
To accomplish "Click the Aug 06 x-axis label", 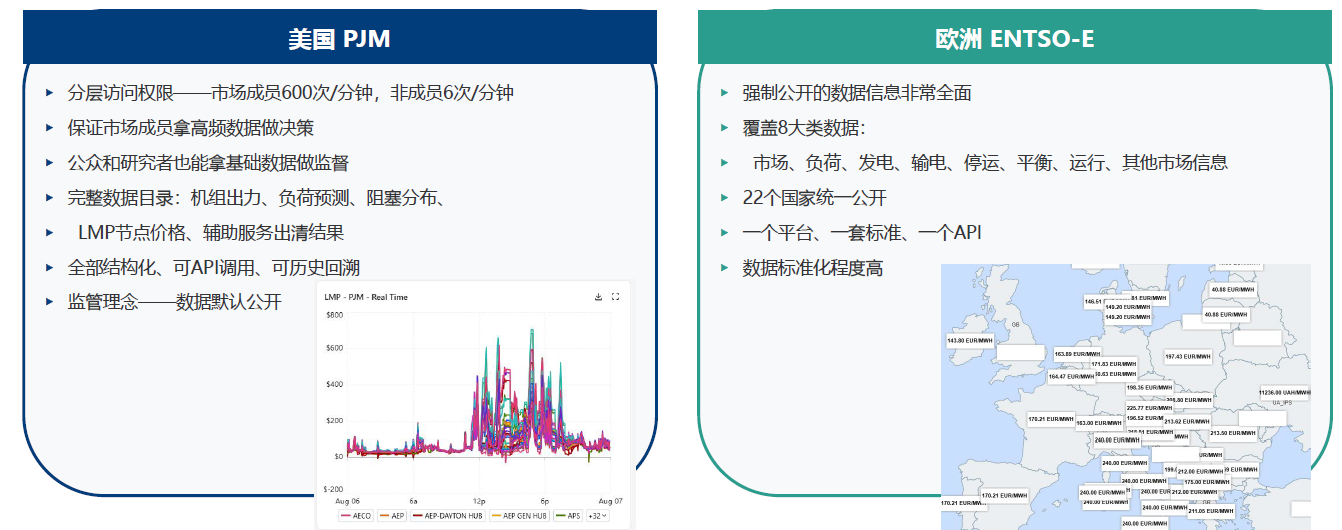I will tap(347, 501).
